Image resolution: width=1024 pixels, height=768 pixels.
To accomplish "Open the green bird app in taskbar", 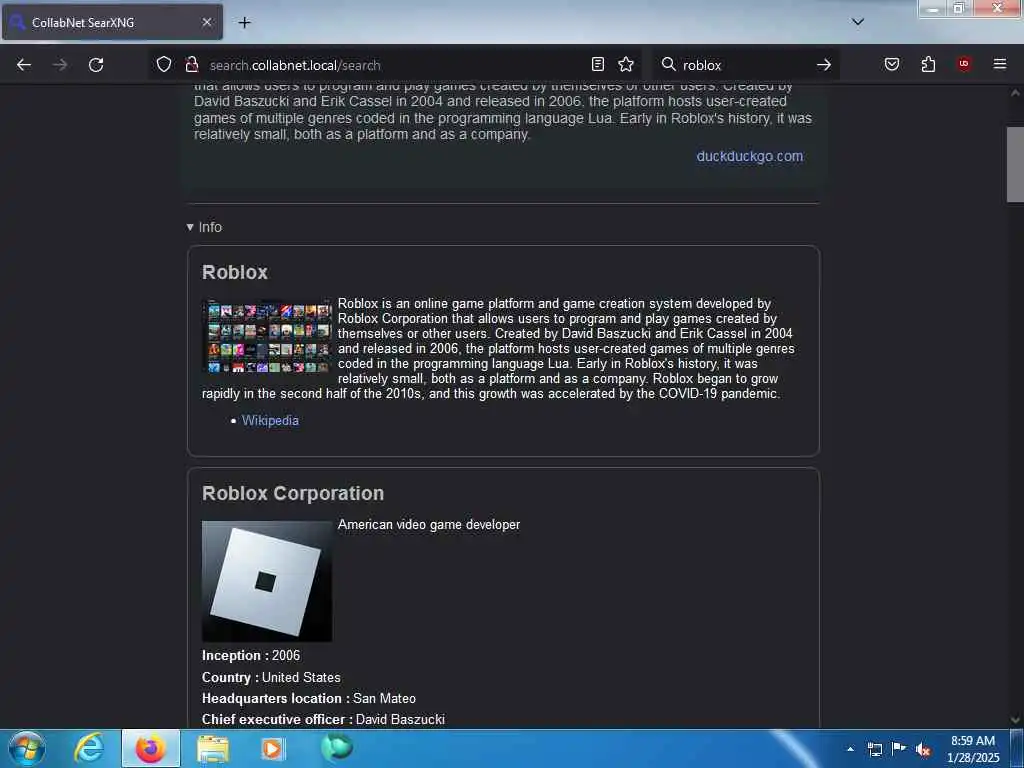I will pyautogui.click(x=337, y=748).
